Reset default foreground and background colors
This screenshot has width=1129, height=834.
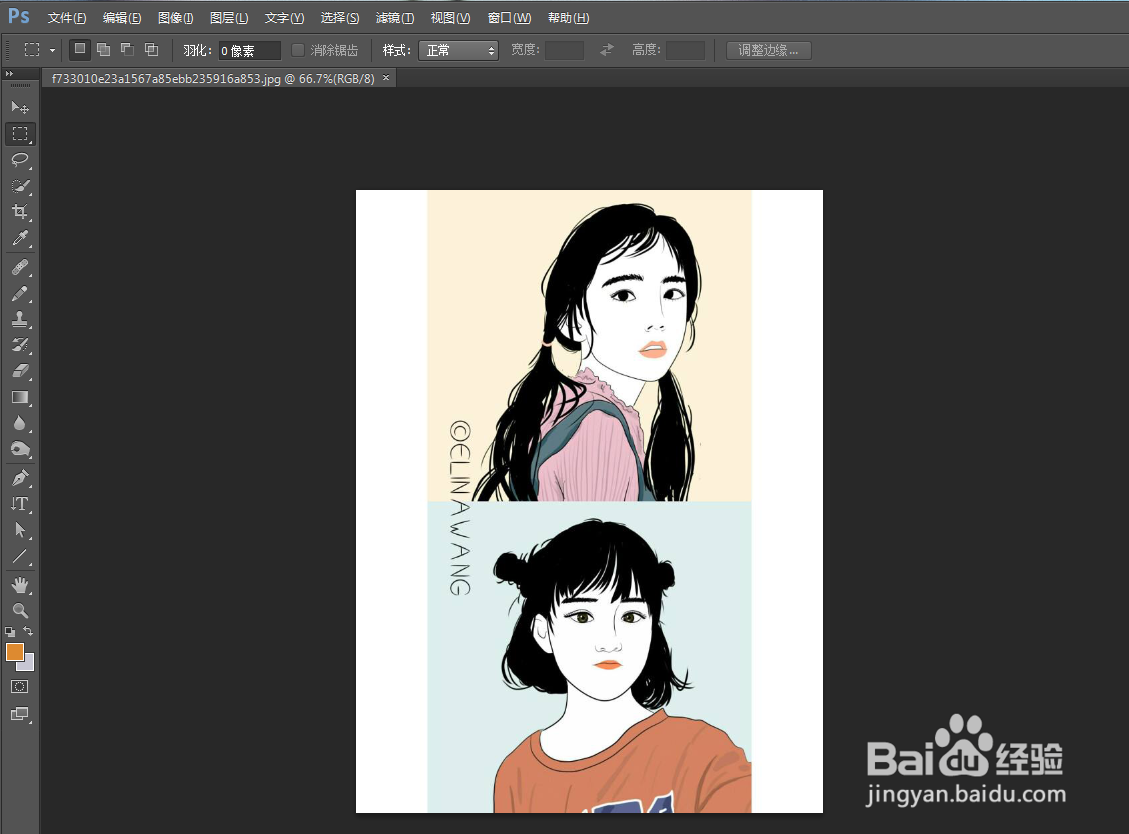click(x=10, y=632)
